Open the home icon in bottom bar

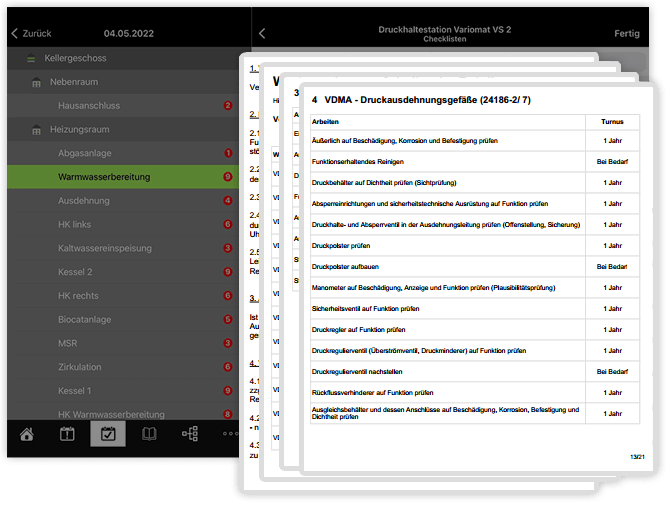point(27,434)
